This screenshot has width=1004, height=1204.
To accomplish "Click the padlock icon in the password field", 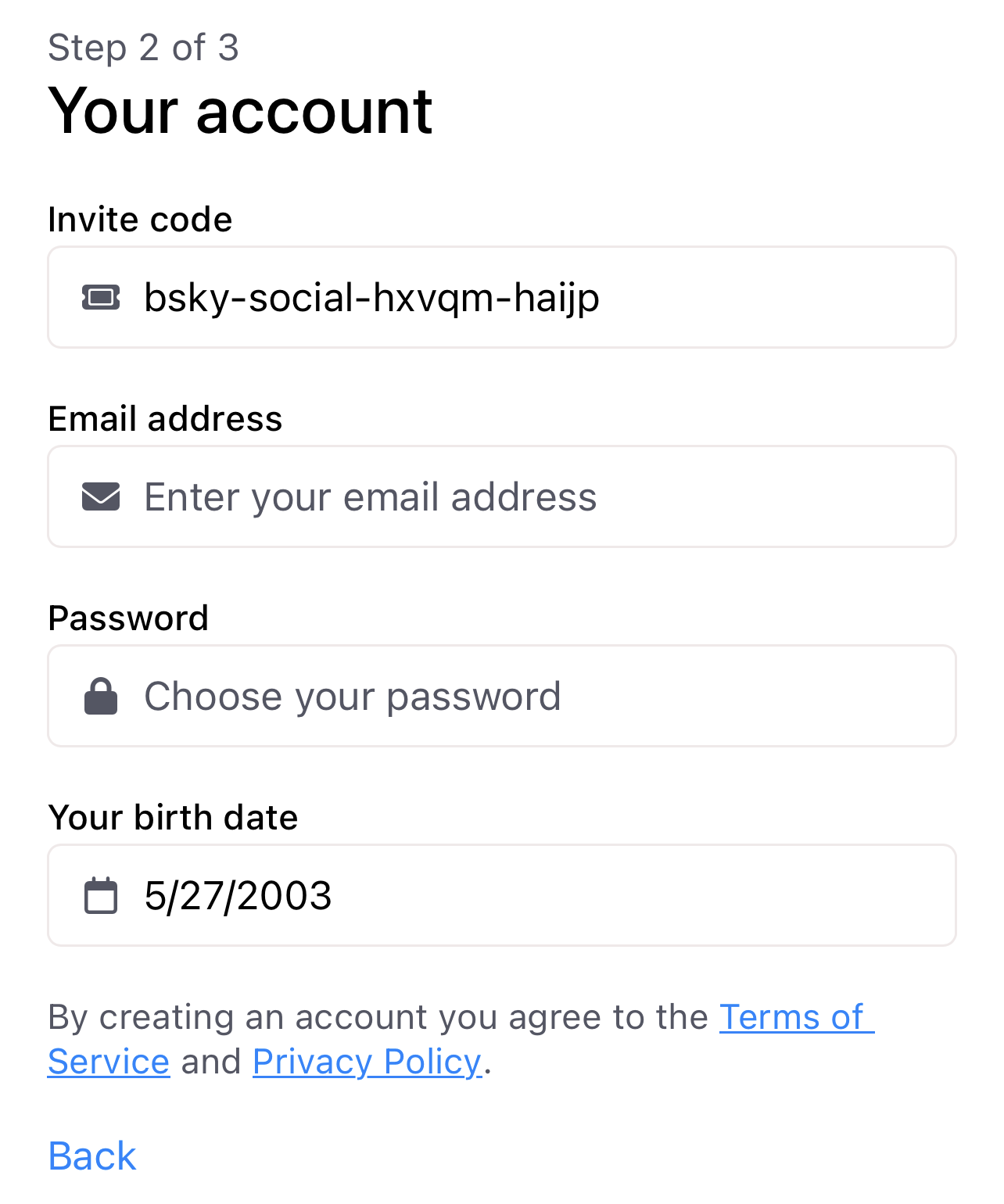I will coord(101,696).
